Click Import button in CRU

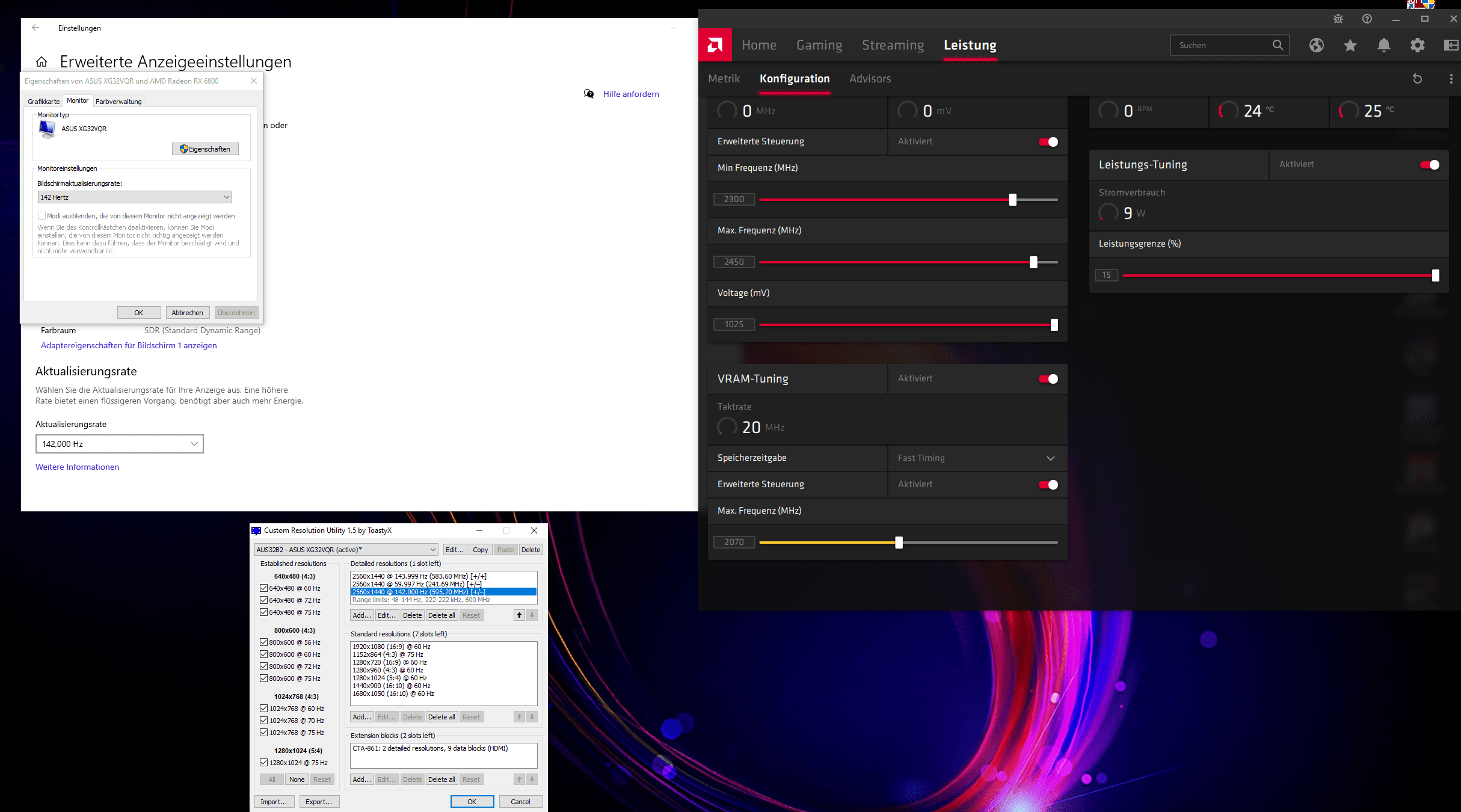pos(274,802)
